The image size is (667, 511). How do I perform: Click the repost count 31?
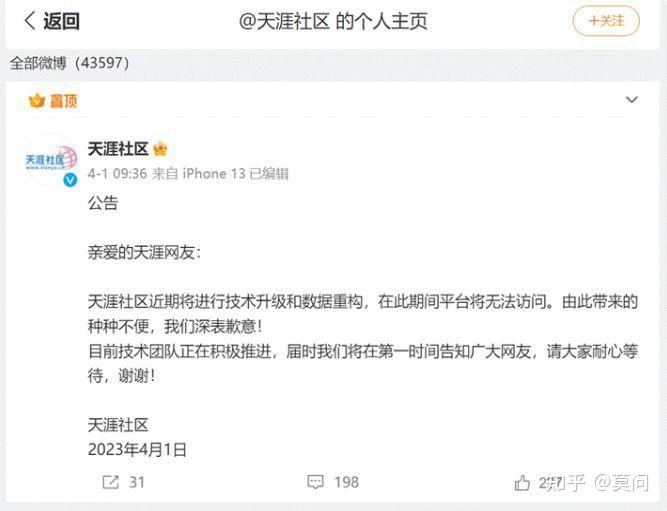point(137,482)
